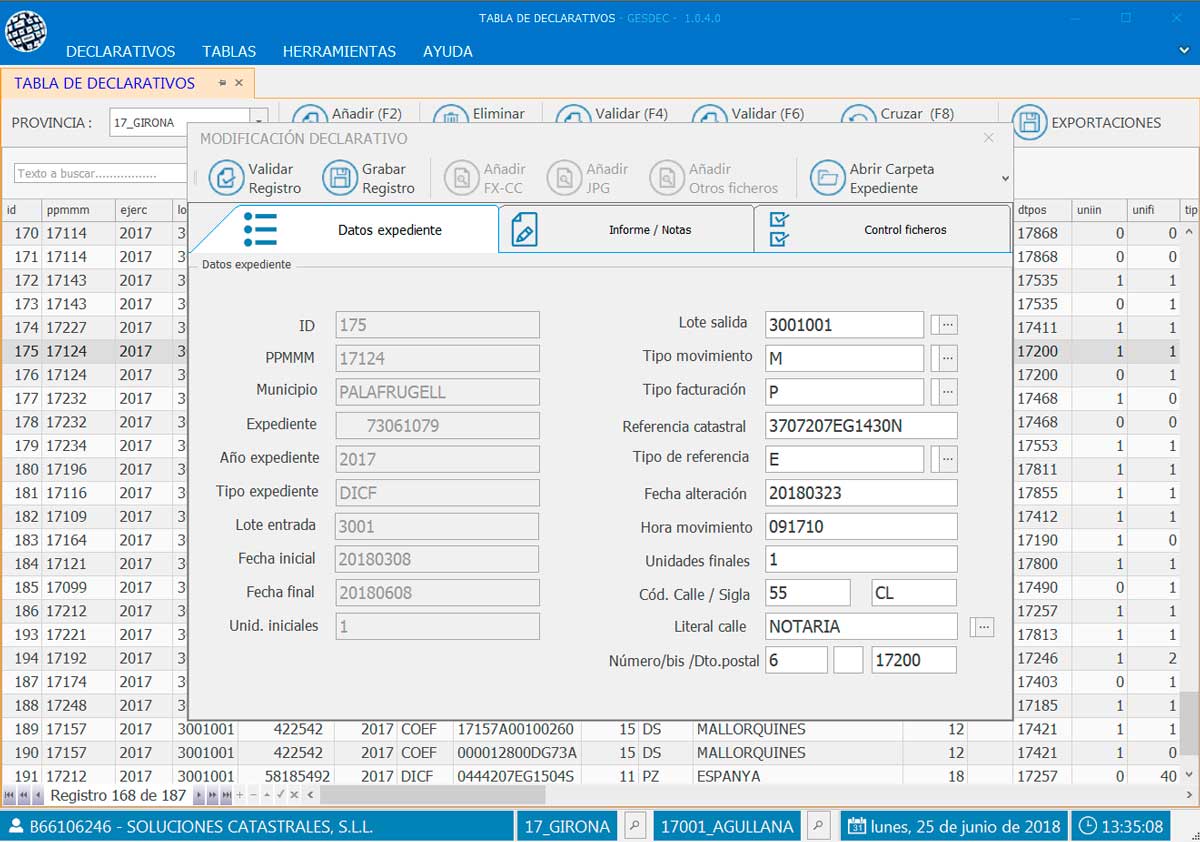1200x842 pixels.
Task: Click the calendar icon in status bar
Action: pyautogui.click(x=856, y=827)
